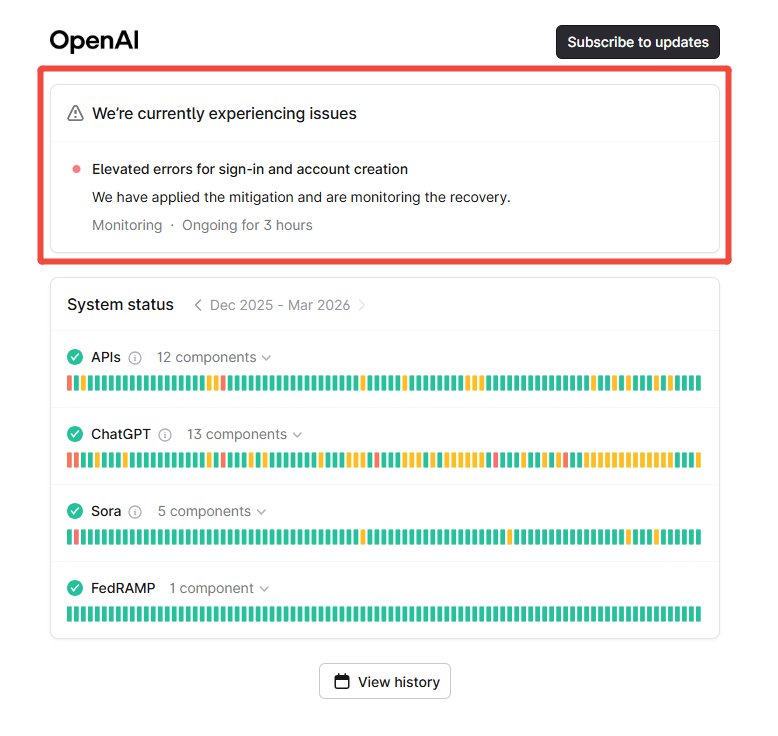This screenshot has width=778, height=736.
Task: Click the OpenAI logo
Action: pyautogui.click(x=94, y=41)
